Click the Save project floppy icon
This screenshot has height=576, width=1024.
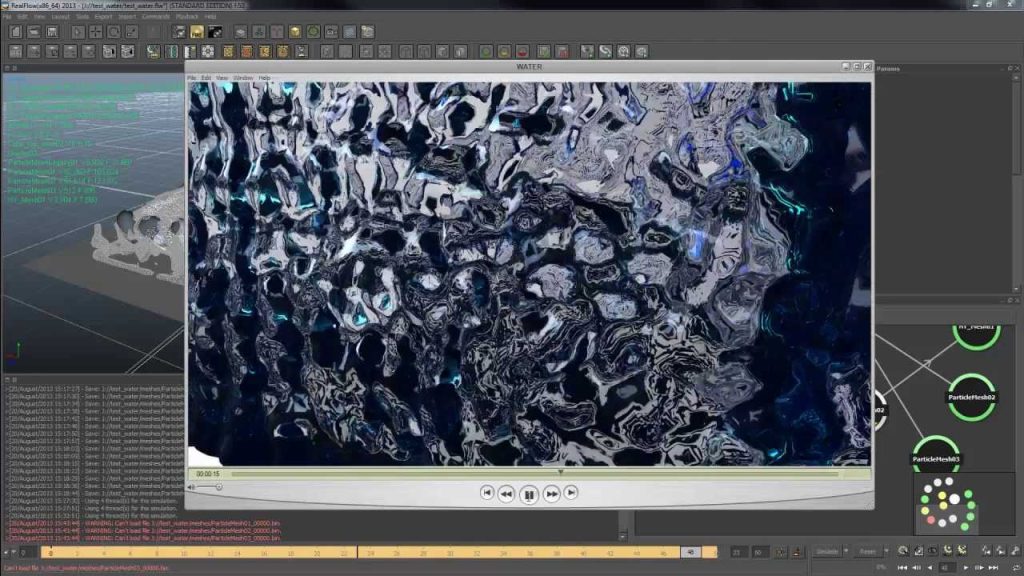click(x=52, y=31)
